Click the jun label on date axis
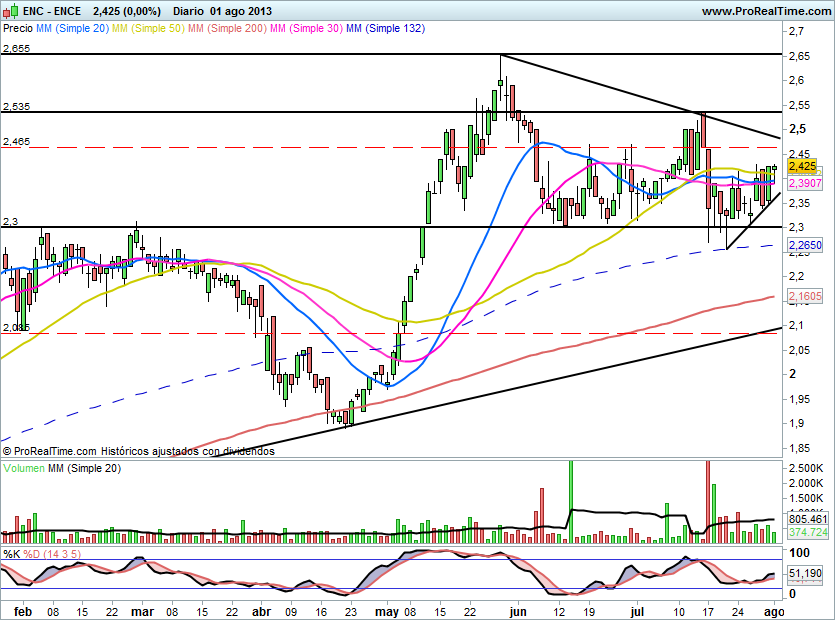Viewport: 835px width, 620px height. (x=518, y=611)
